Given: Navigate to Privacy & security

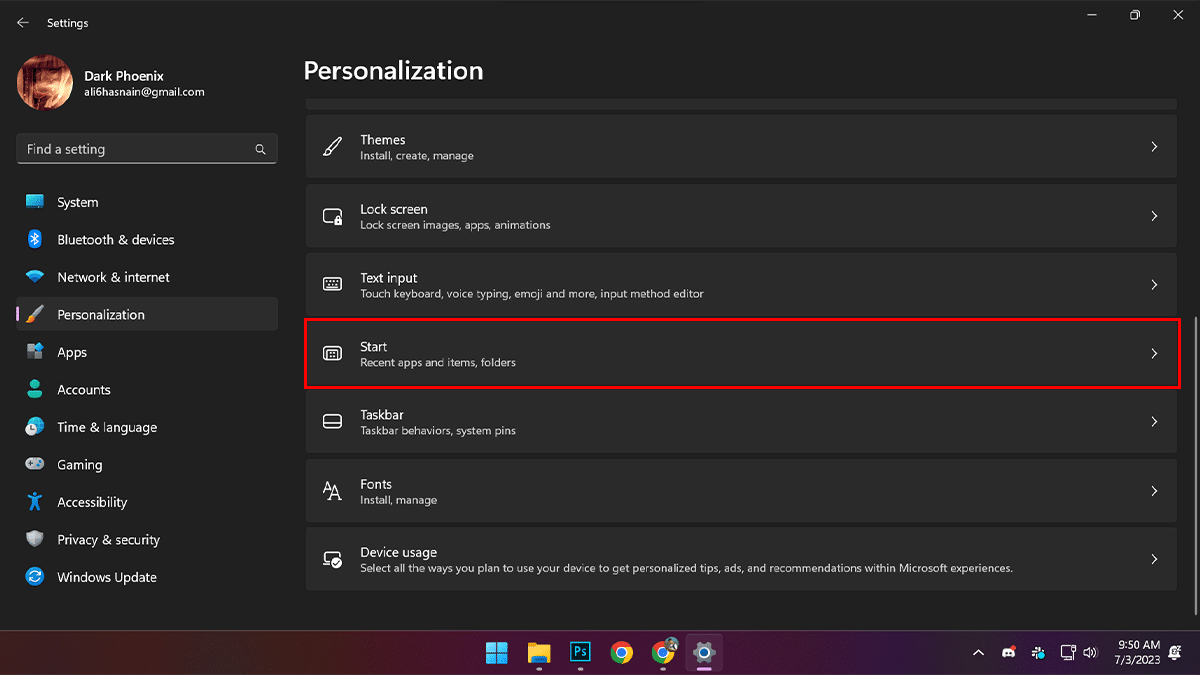Looking at the screenshot, I should click(108, 540).
